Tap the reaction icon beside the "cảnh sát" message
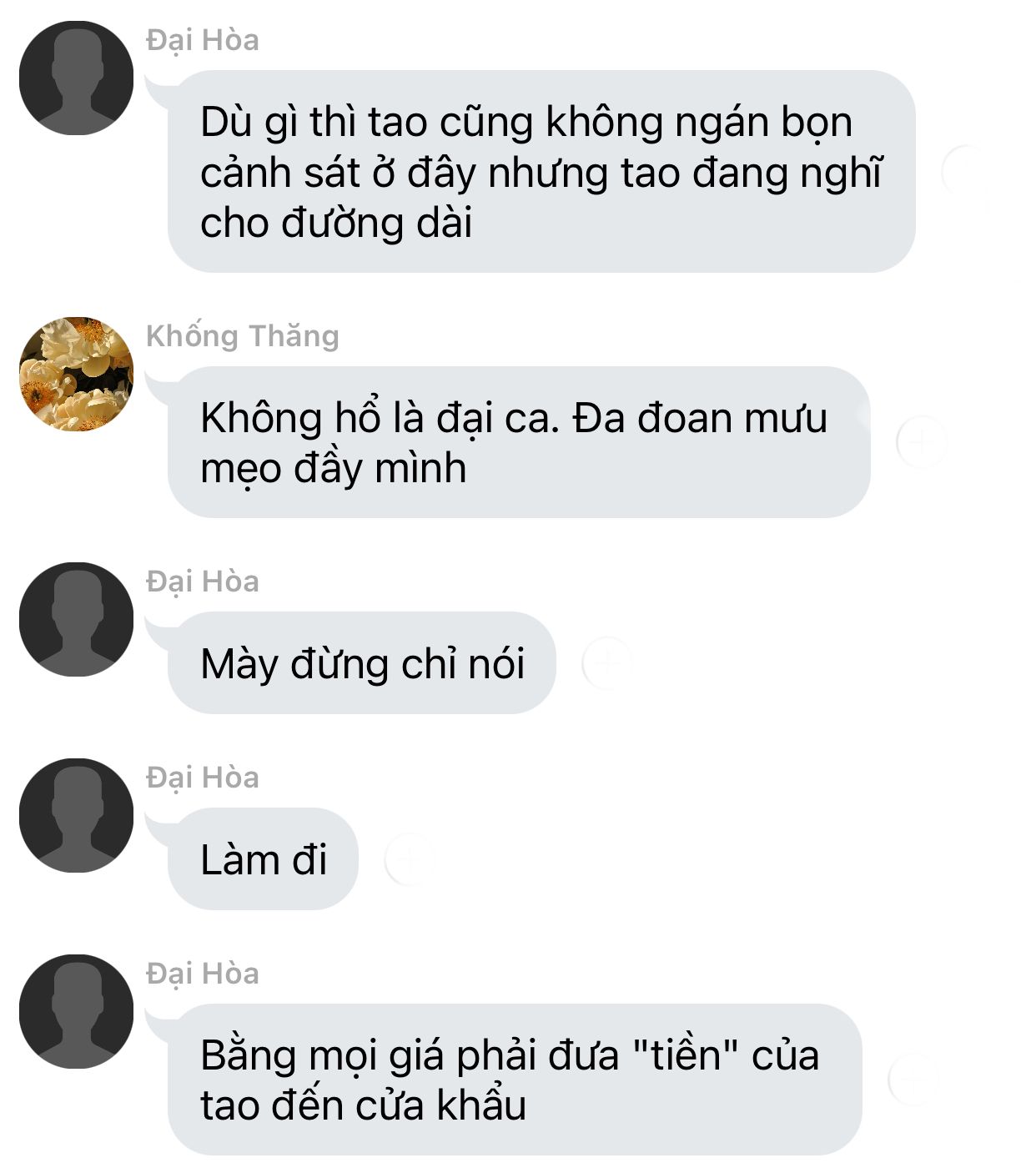The image size is (1036, 1173). (967, 171)
